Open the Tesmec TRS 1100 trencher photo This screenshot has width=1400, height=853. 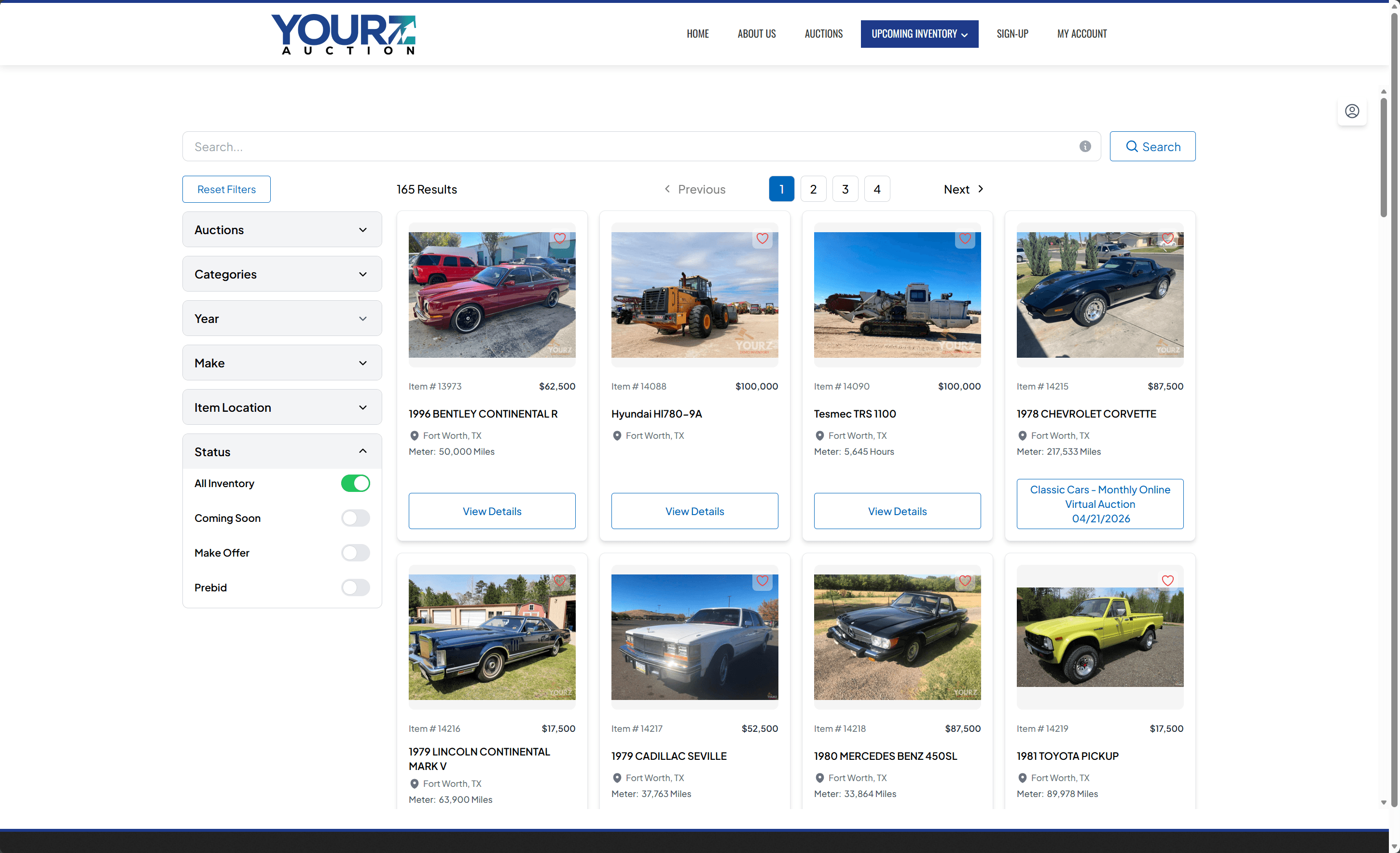pos(897,295)
